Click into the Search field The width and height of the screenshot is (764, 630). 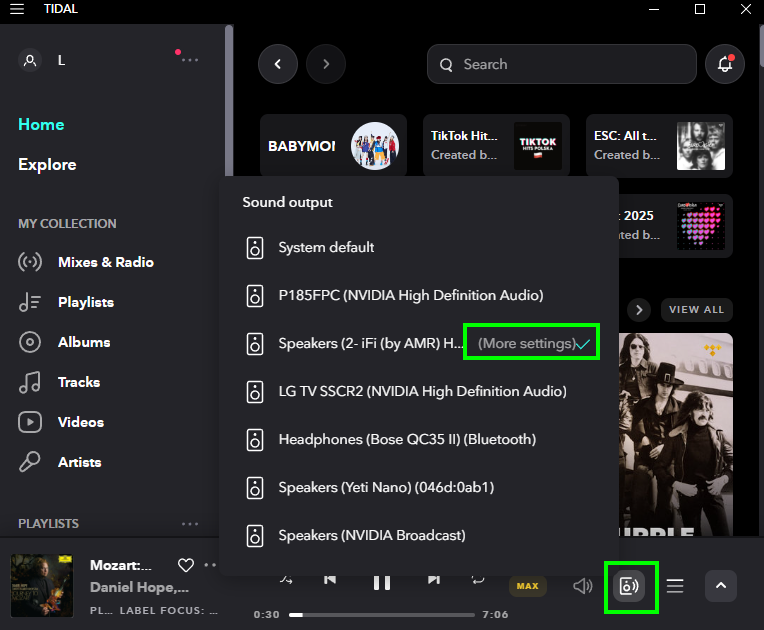(x=561, y=64)
